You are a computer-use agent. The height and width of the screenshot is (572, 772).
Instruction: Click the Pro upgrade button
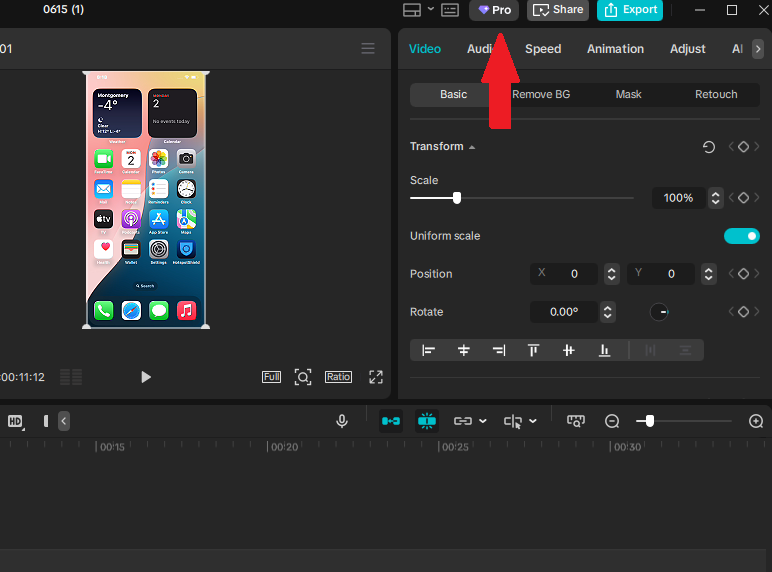coord(494,10)
